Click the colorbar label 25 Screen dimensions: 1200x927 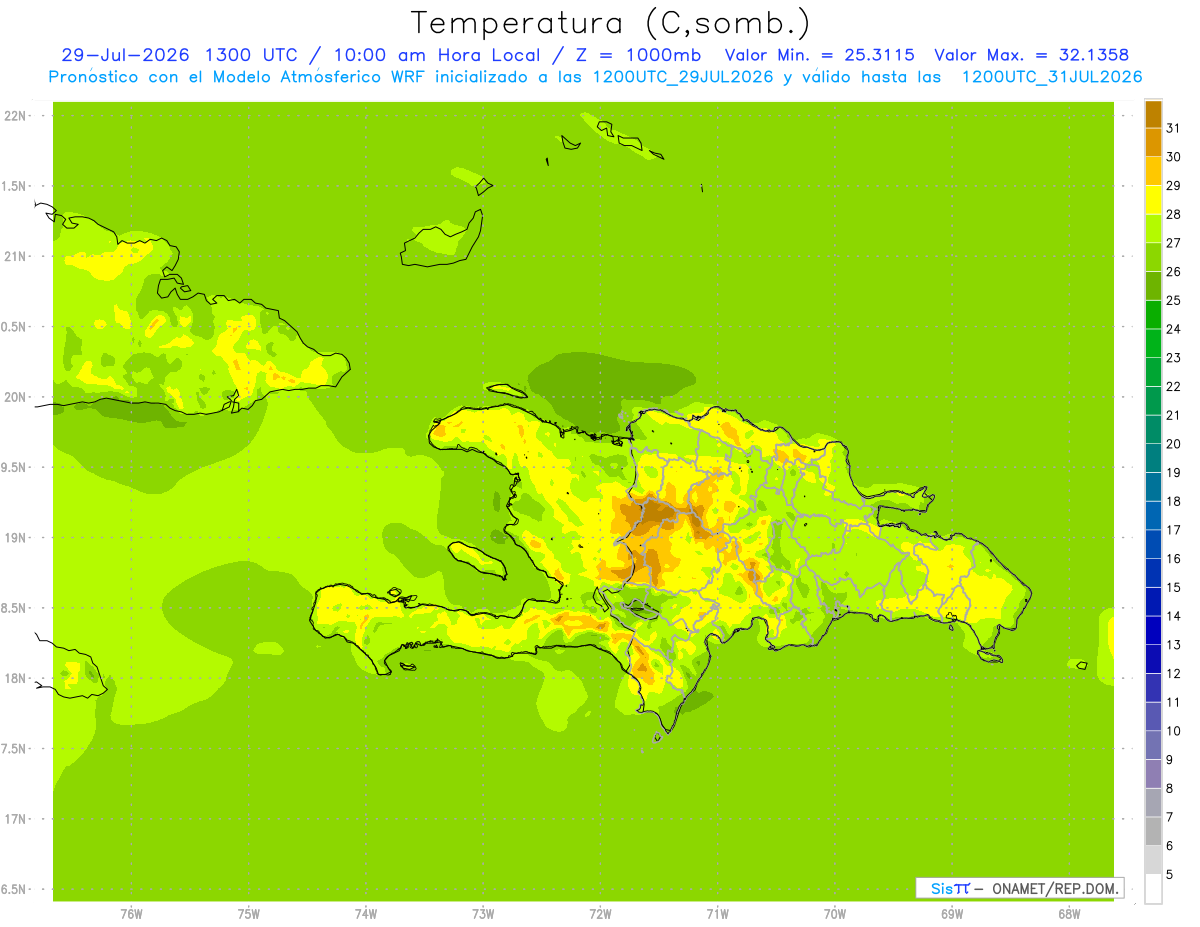pyautogui.click(x=1173, y=300)
